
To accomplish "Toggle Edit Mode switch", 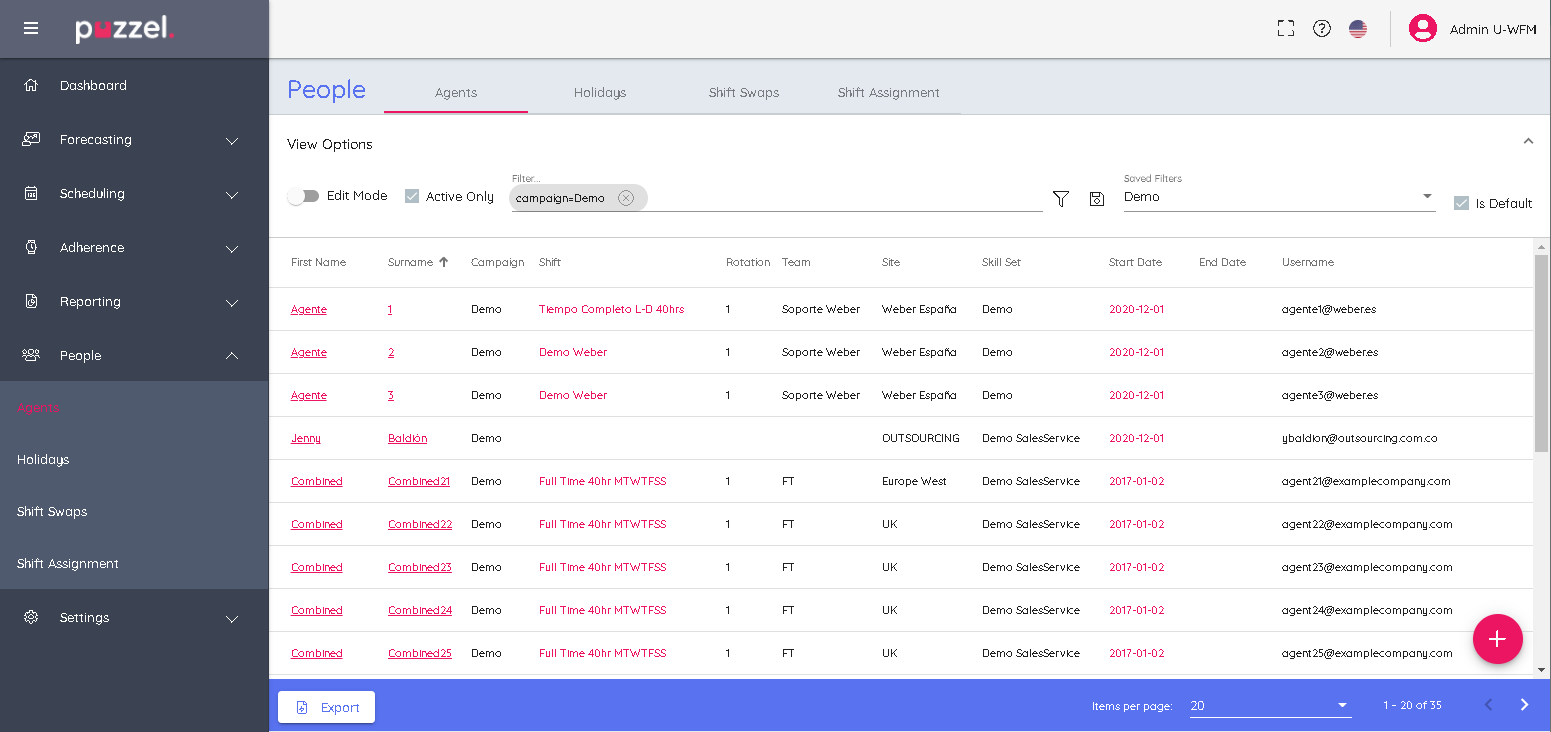I will [x=303, y=196].
